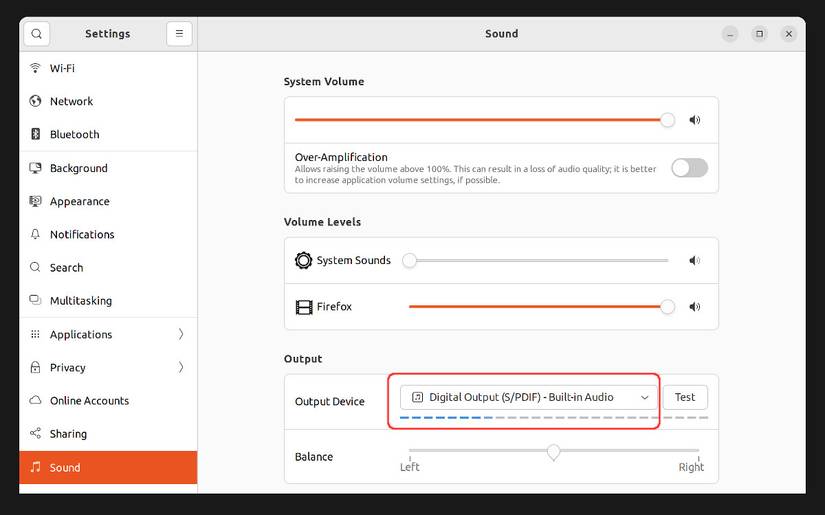Click the System Sounds gear icon
The width and height of the screenshot is (825, 515).
(304, 260)
